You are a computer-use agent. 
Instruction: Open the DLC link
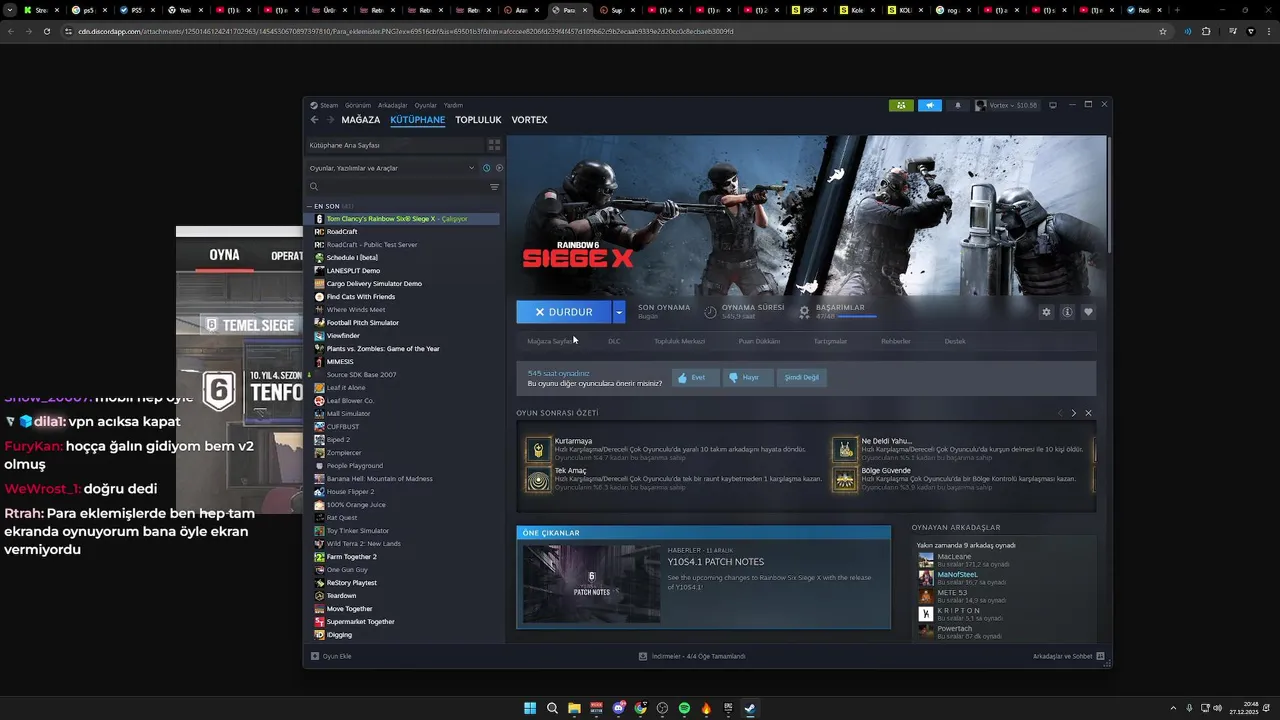614,341
